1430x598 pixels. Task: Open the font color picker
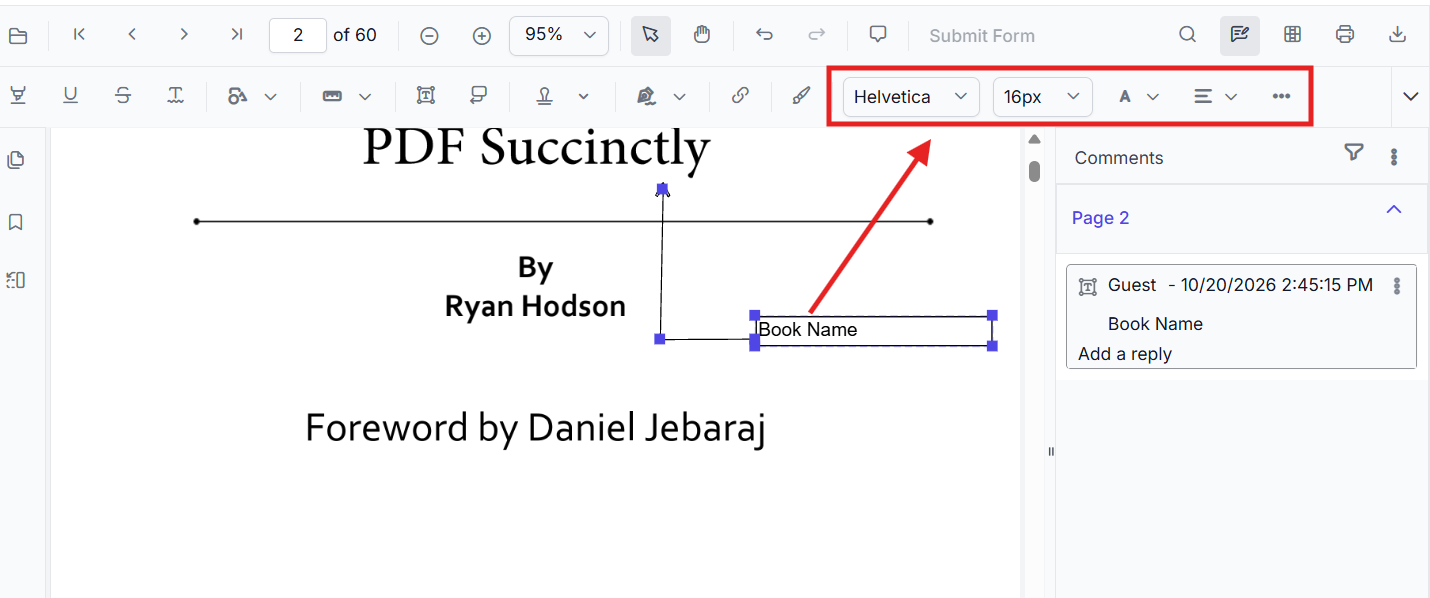click(x=1138, y=97)
